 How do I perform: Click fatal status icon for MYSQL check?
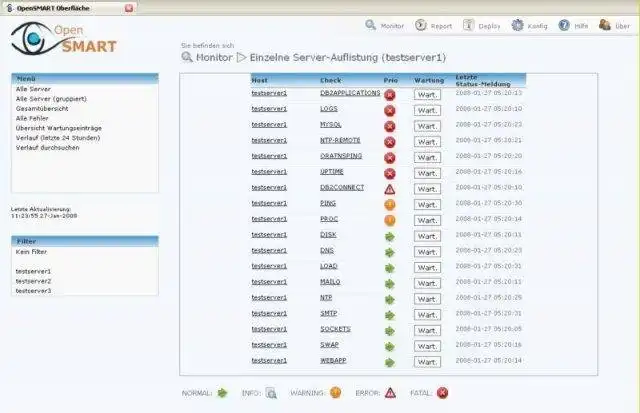click(x=390, y=126)
